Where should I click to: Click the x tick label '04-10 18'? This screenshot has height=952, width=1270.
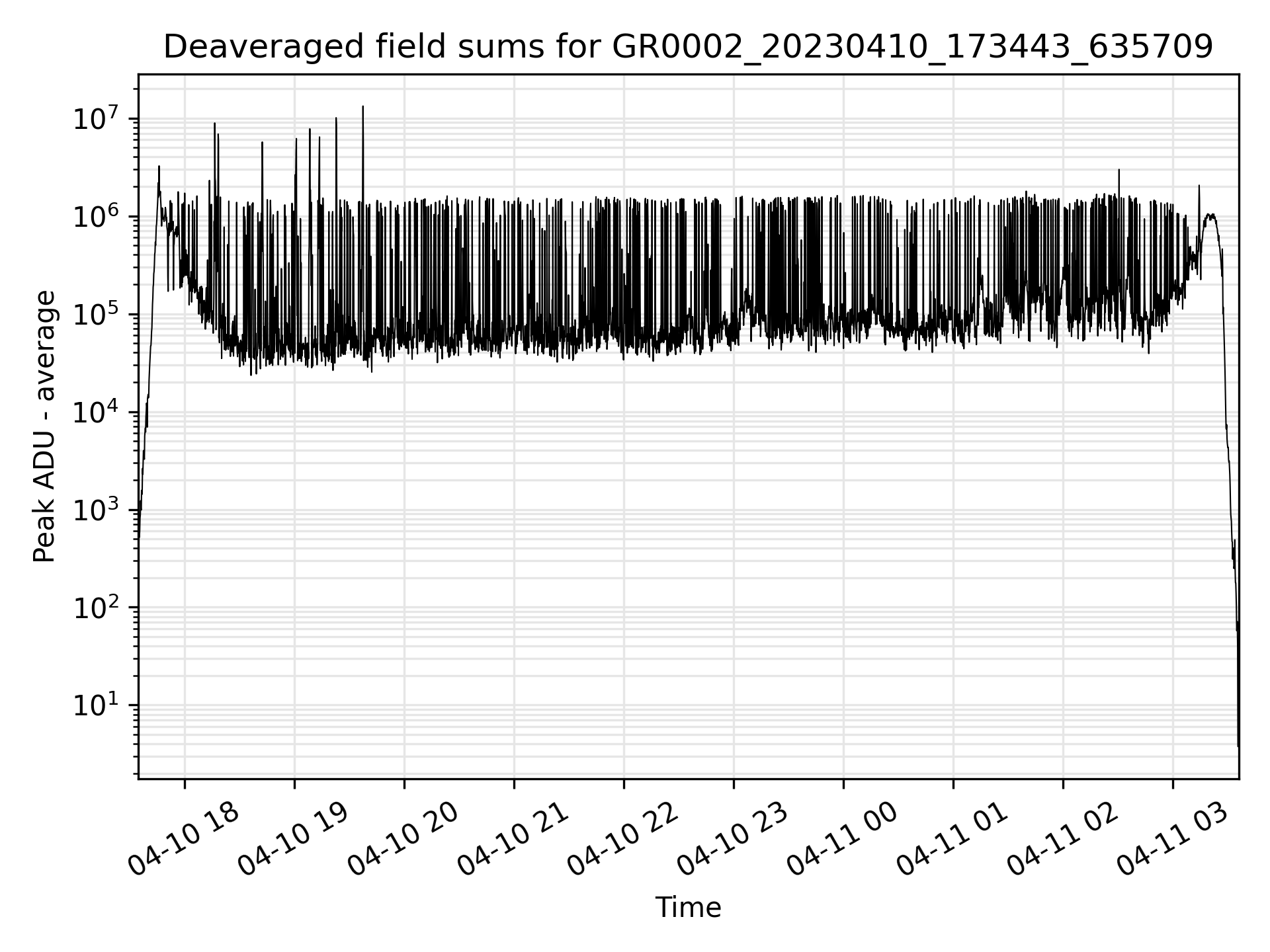183,839
